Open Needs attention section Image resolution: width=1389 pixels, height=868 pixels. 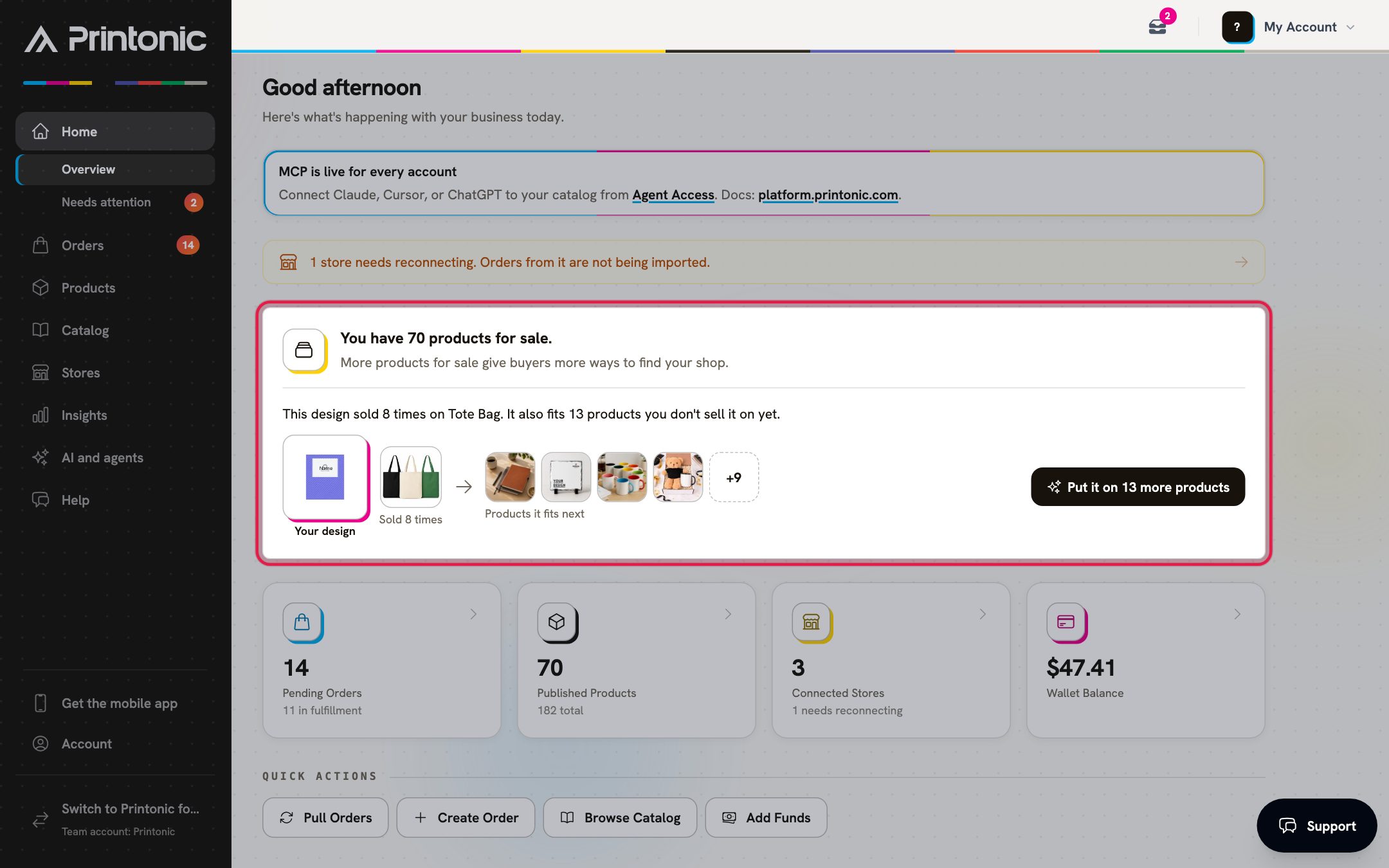pos(115,202)
